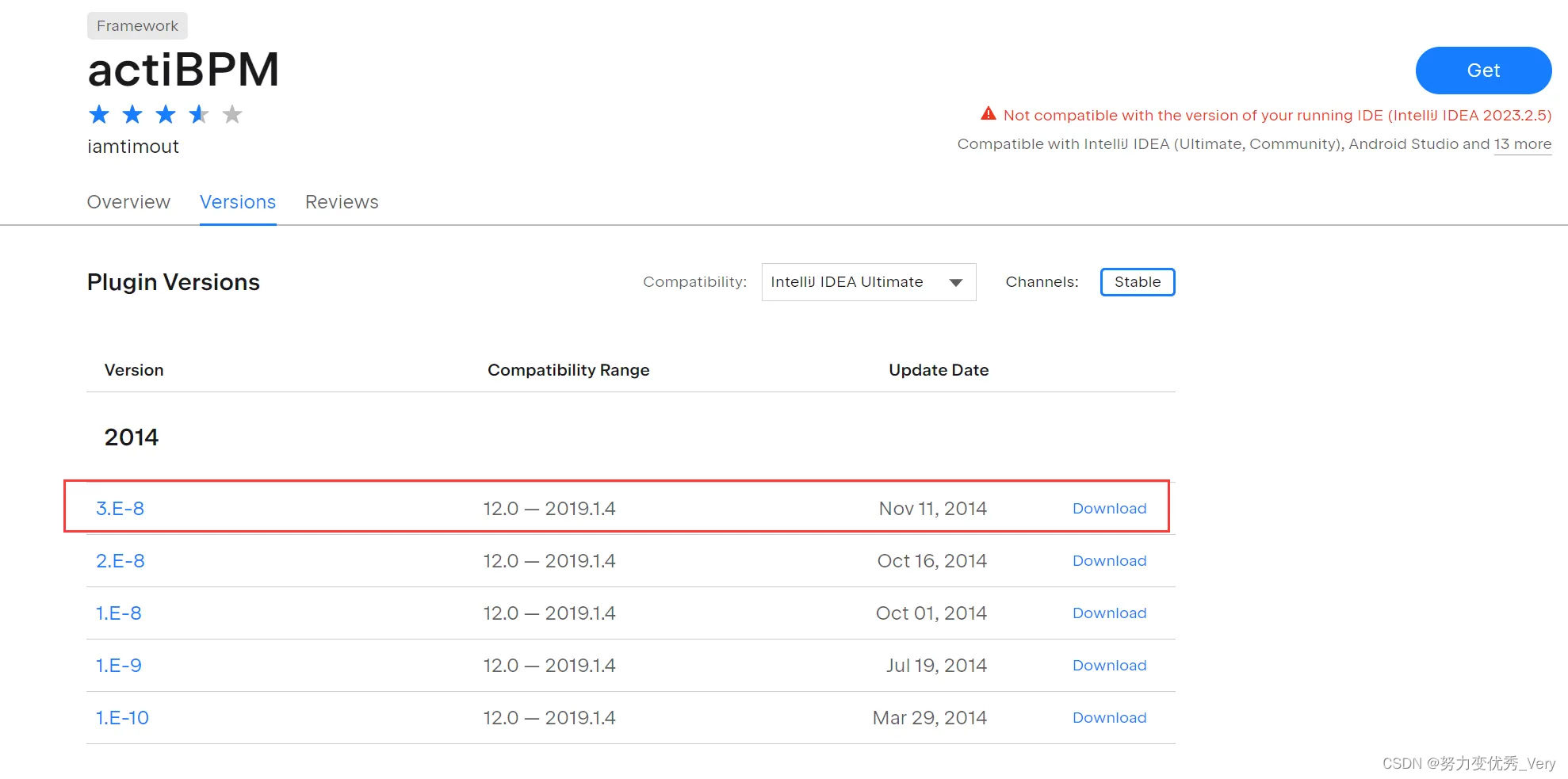Click the red incompatibility warning icon
Image resolution: width=1568 pixels, height=779 pixels.
(x=988, y=114)
